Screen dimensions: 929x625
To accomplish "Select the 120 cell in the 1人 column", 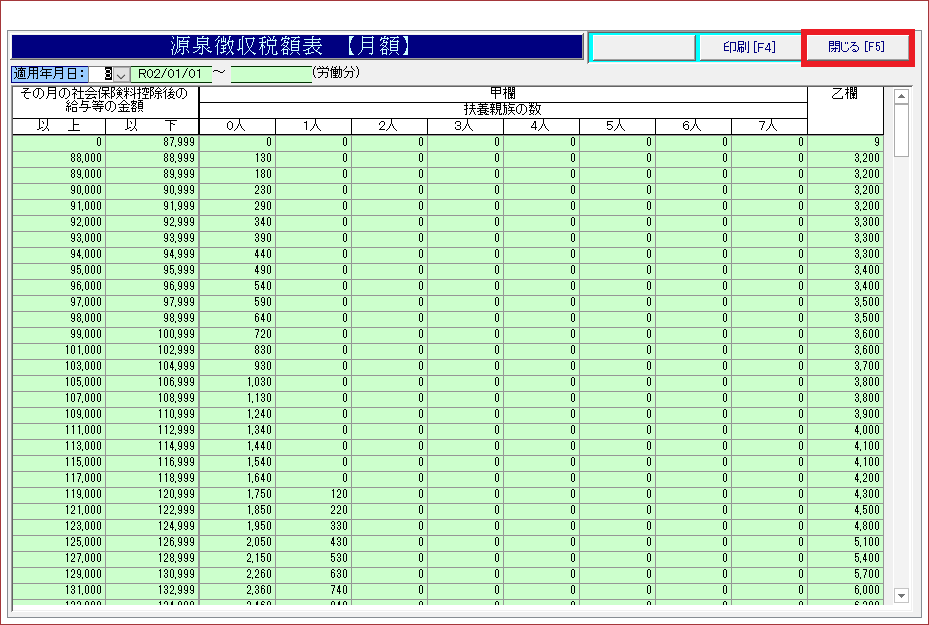I will (x=313, y=494).
